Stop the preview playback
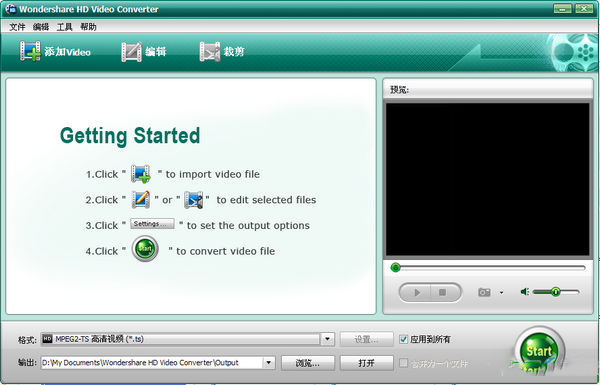This screenshot has height=385, width=600. pyautogui.click(x=443, y=293)
